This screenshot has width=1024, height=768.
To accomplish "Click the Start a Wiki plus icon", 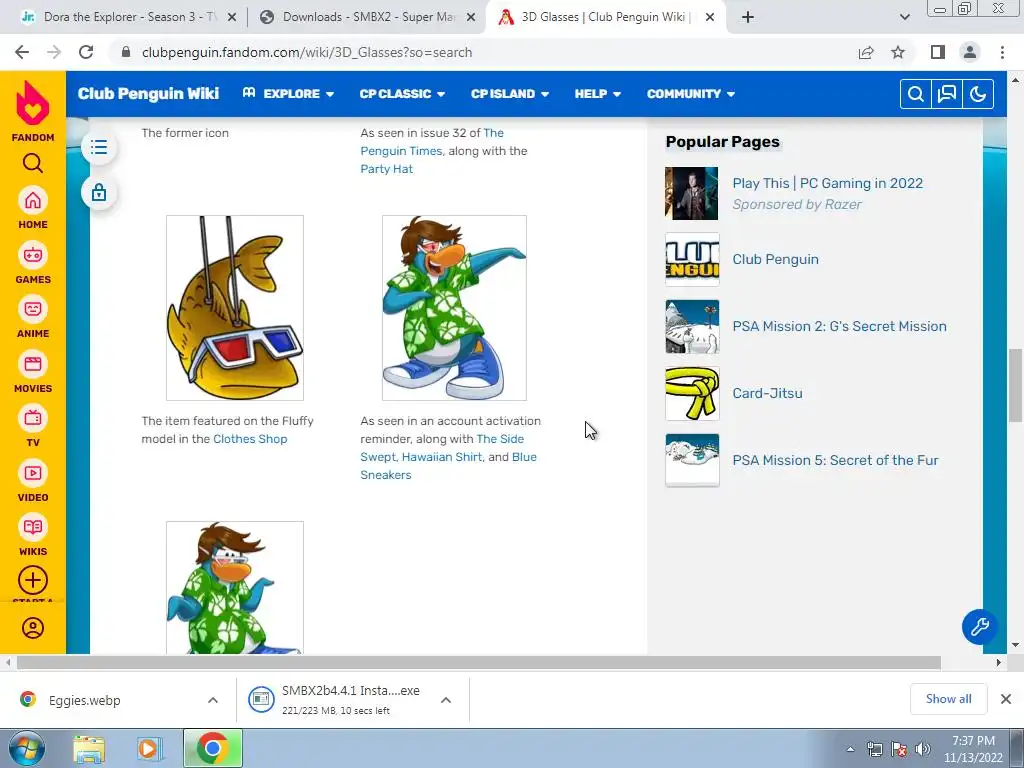I will tap(33, 580).
